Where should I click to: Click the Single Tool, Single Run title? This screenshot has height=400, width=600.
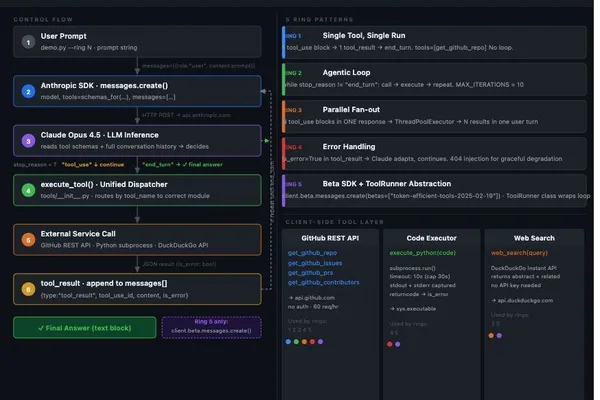tap(364, 36)
